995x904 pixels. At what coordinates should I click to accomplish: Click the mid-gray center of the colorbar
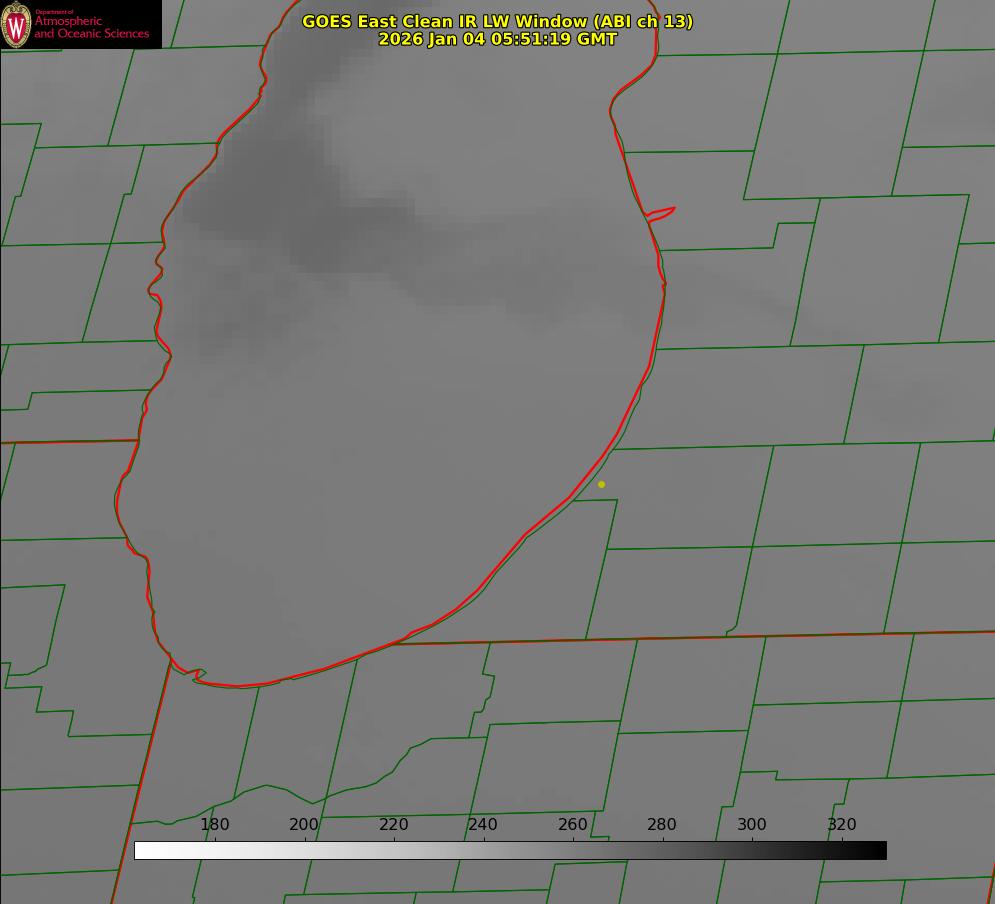click(510, 850)
